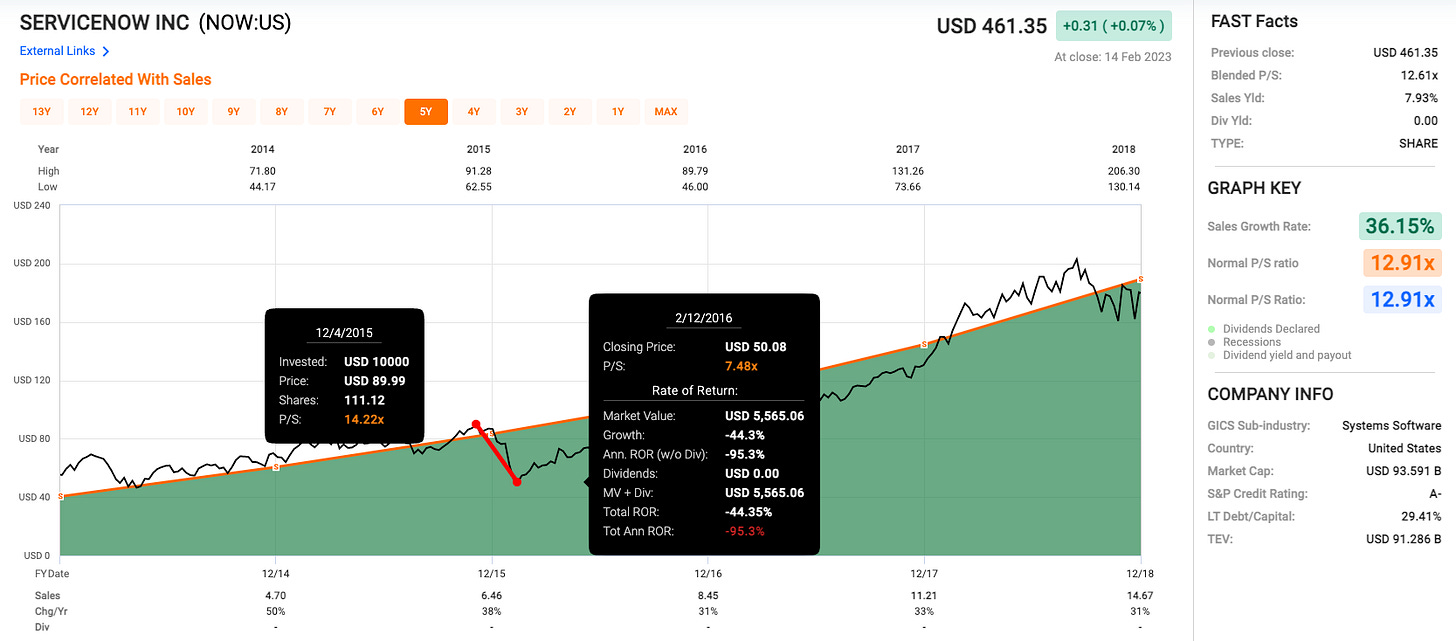Click the NOW:US ticker symbol

(245, 22)
